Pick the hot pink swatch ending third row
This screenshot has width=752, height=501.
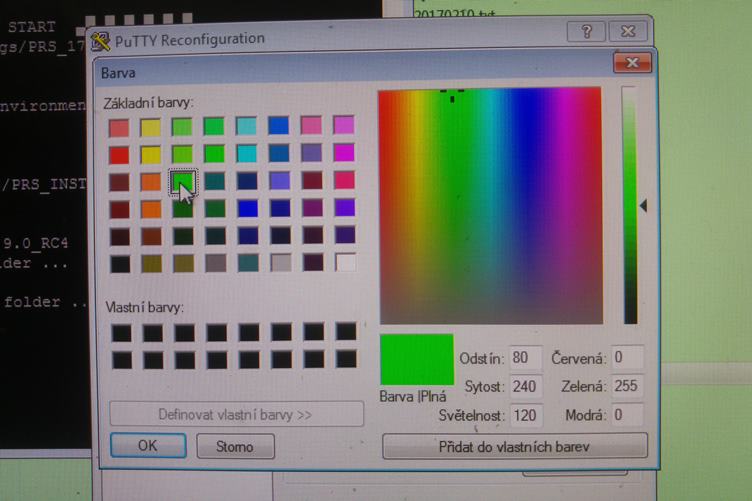[x=344, y=180]
